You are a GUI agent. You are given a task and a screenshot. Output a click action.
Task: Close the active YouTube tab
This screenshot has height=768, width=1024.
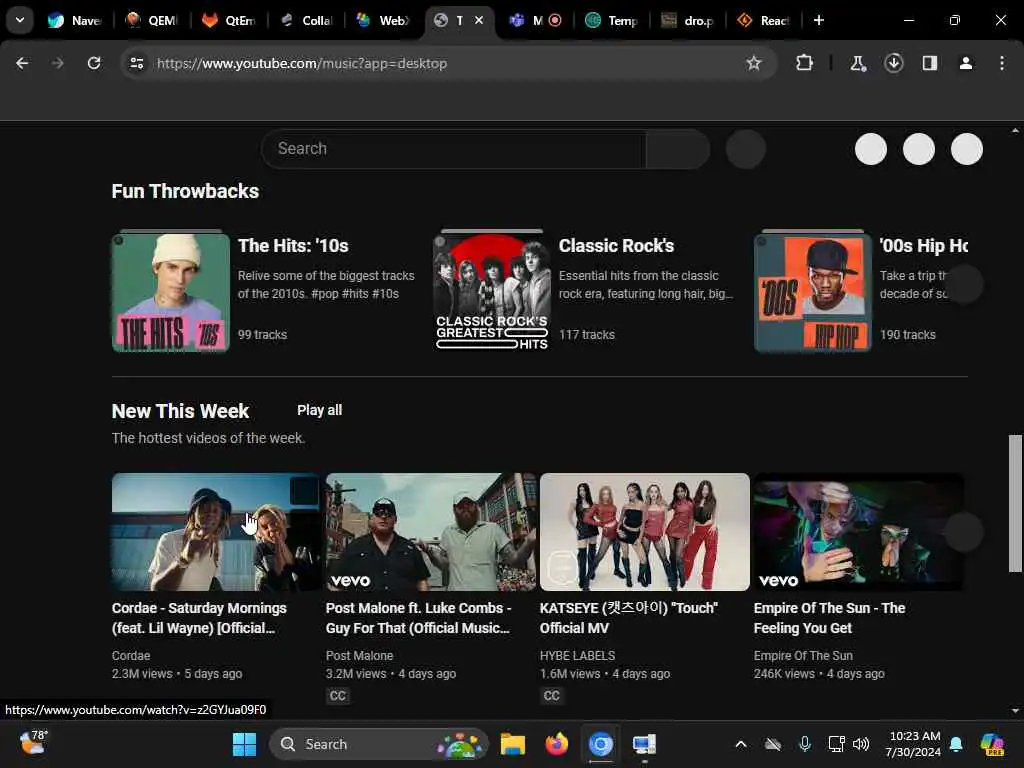479,20
